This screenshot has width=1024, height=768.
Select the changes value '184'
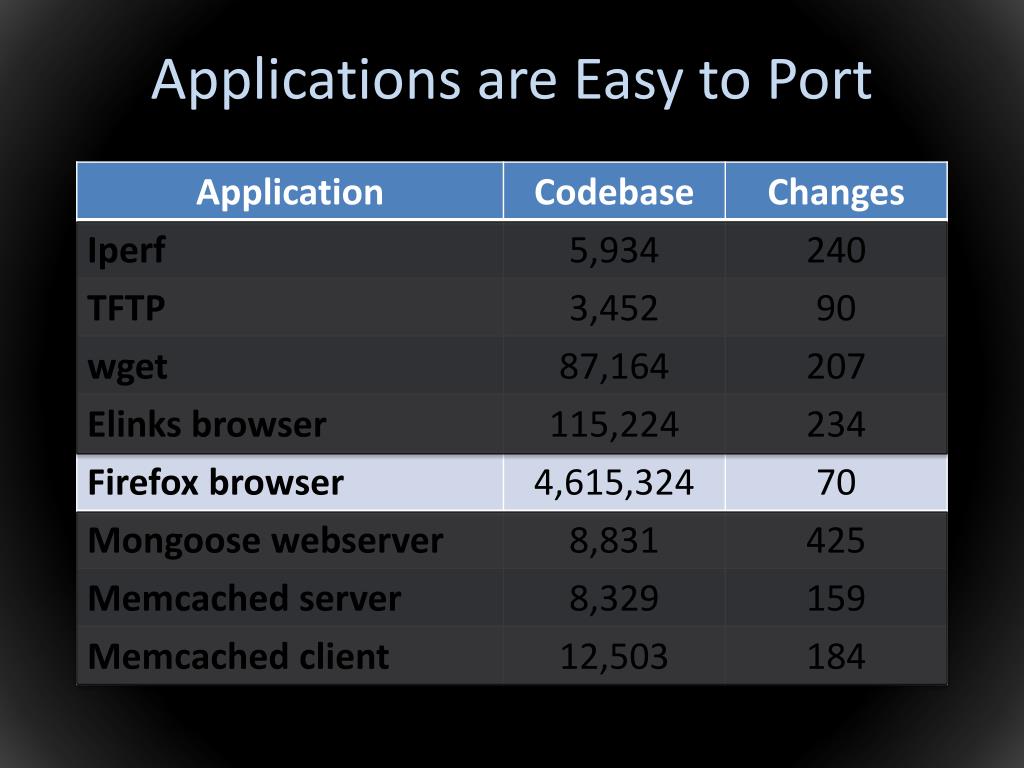coord(836,656)
